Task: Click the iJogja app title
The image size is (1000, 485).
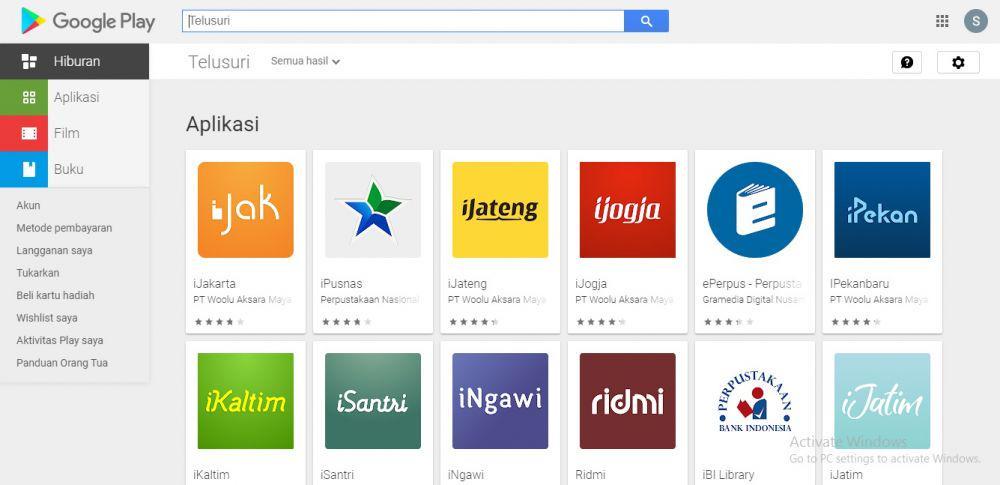Action: click(591, 283)
